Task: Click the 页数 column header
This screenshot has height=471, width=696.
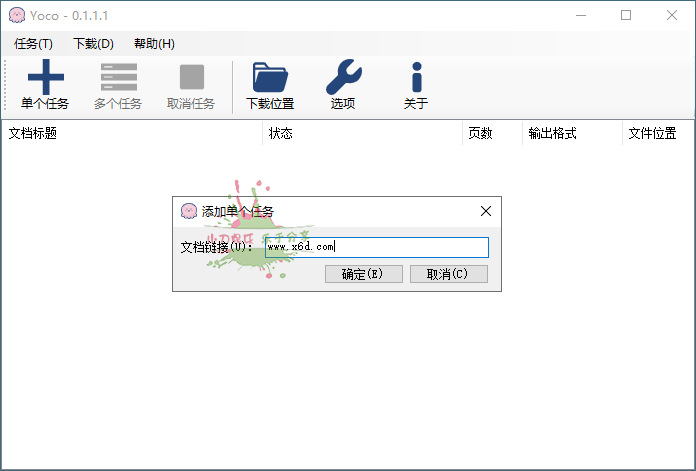Action: click(x=480, y=133)
